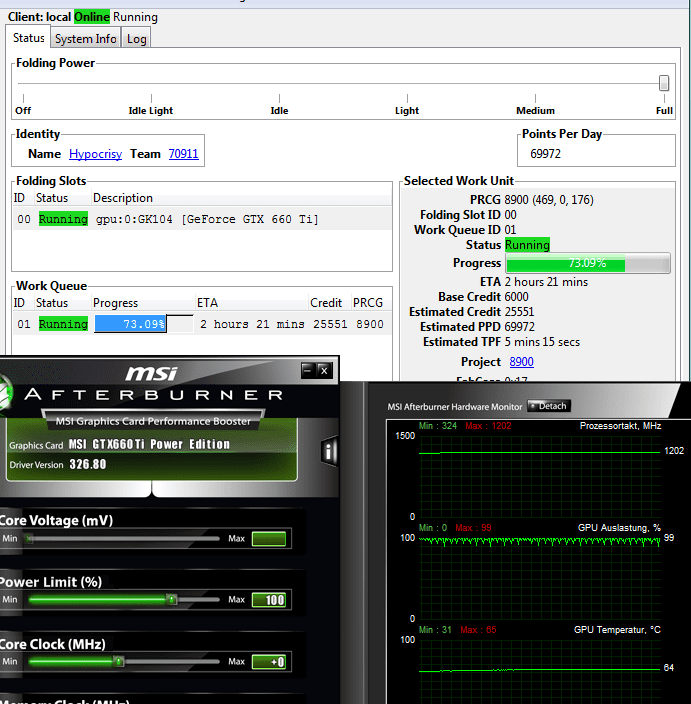The width and height of the screenshot is (691, 704).
Task: Switch to the Status tab
Action: (28, 38)
